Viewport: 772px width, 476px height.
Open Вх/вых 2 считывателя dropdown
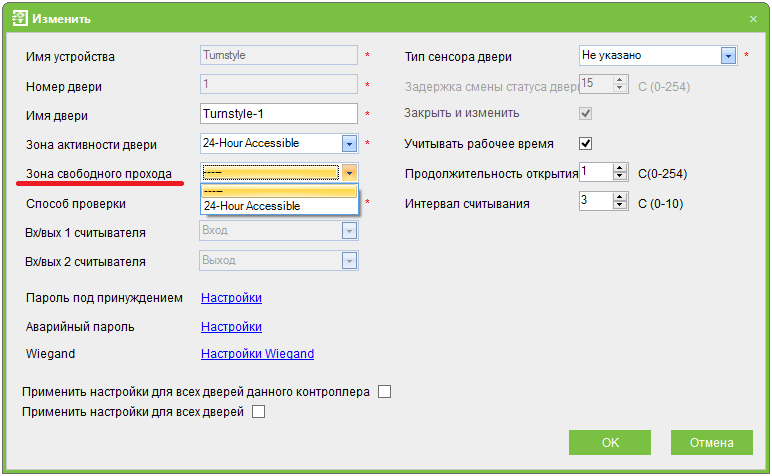pyautogui.click(x=349, y=261)
